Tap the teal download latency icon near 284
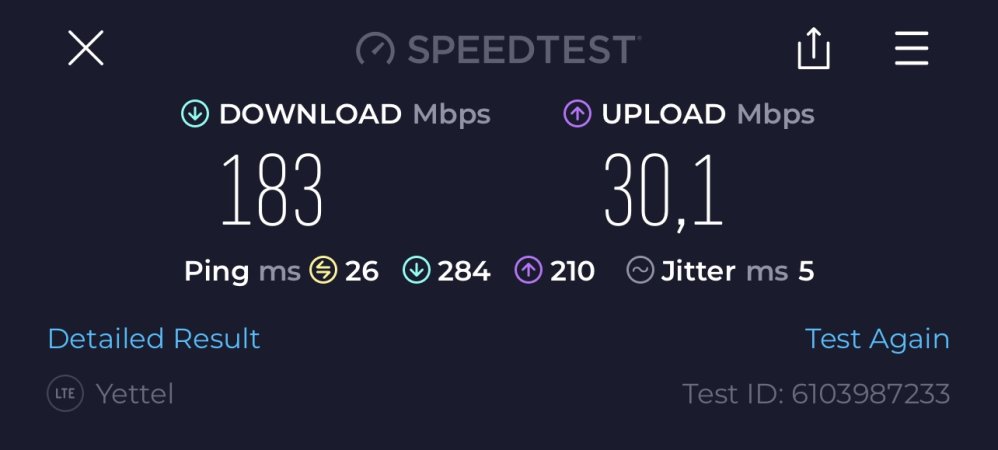This screenshot has width=998, height=450. tap(416, 271)
